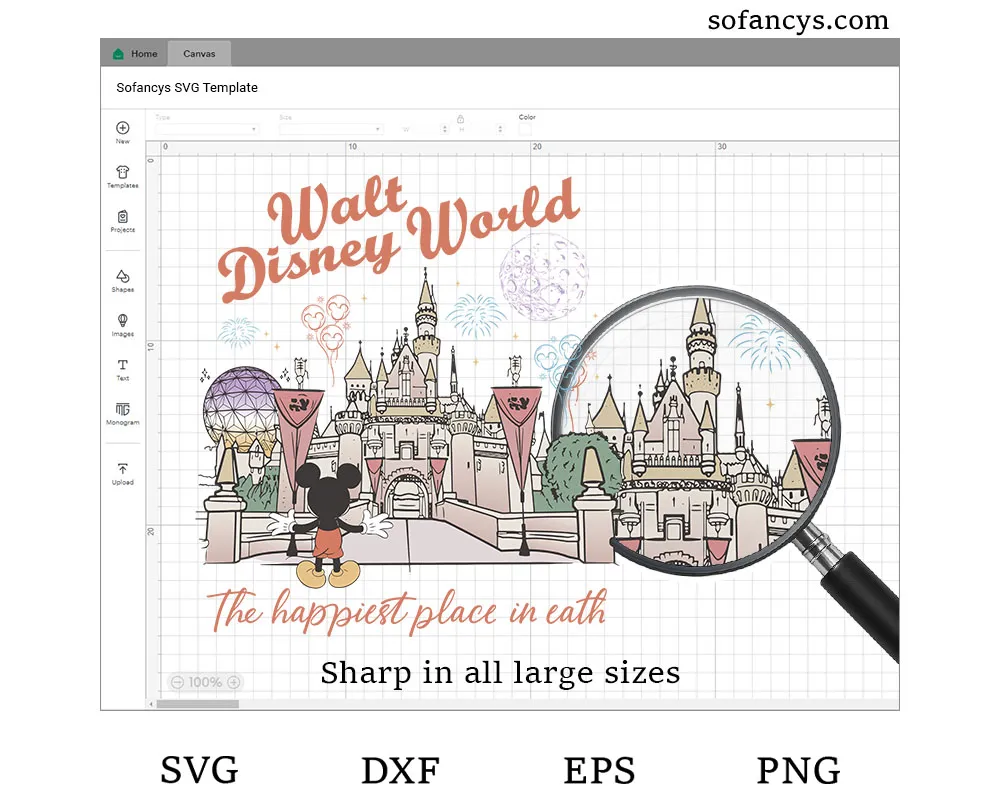The height and width of the screenshot is (800, 1000).
Task: Open the Home tab
Action: 135,54
